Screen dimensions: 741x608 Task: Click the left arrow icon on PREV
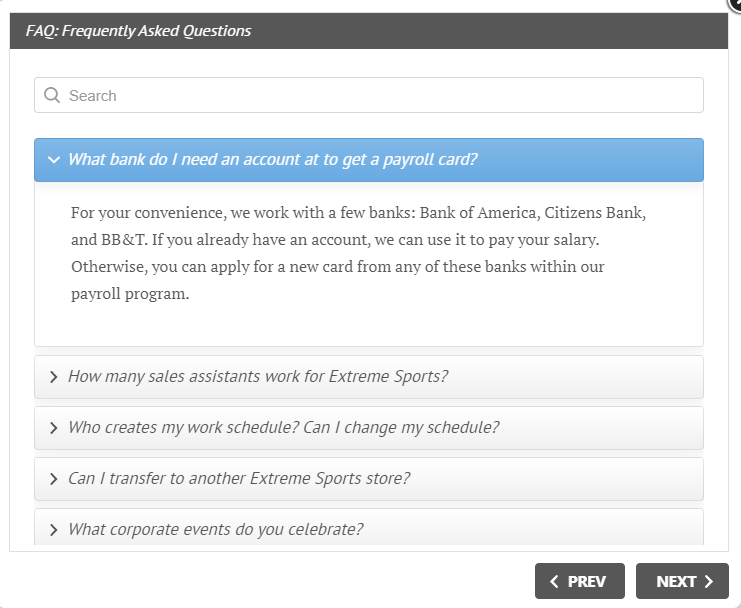pyautogui.click(x=554, y=581)
